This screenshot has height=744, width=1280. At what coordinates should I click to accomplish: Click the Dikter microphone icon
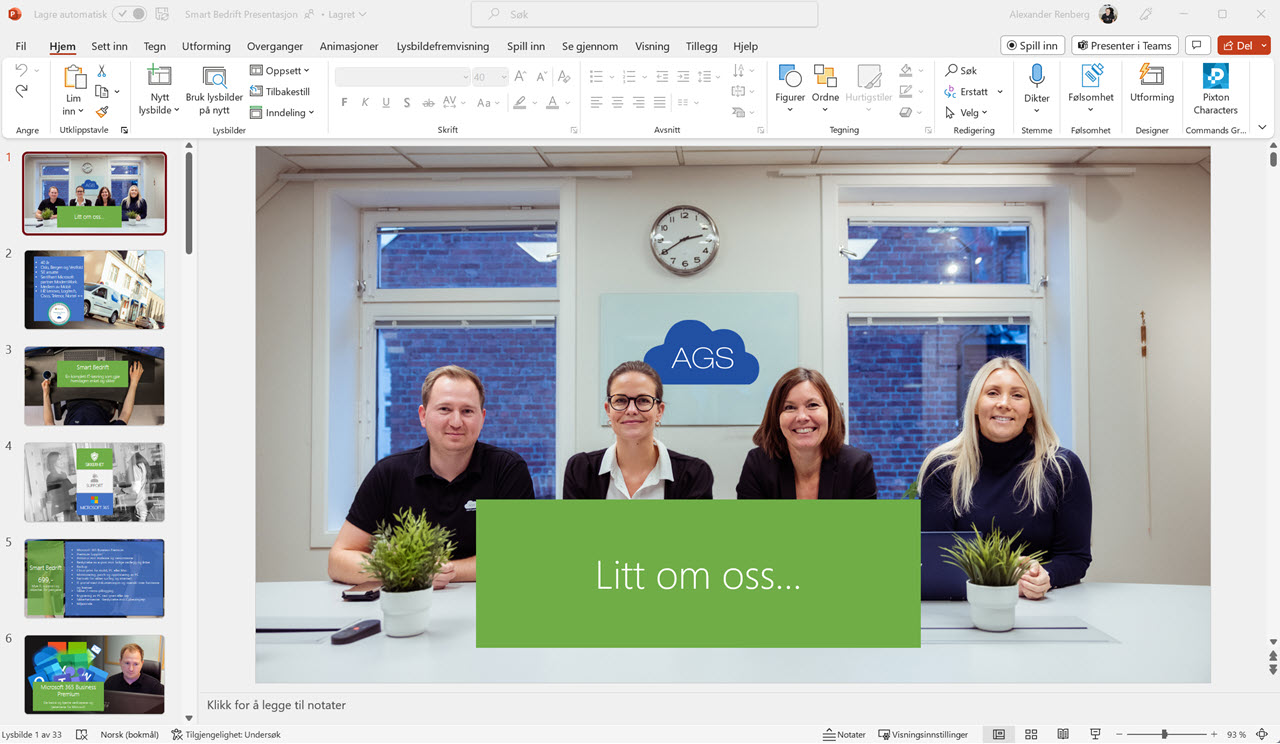coord(1037,77)
